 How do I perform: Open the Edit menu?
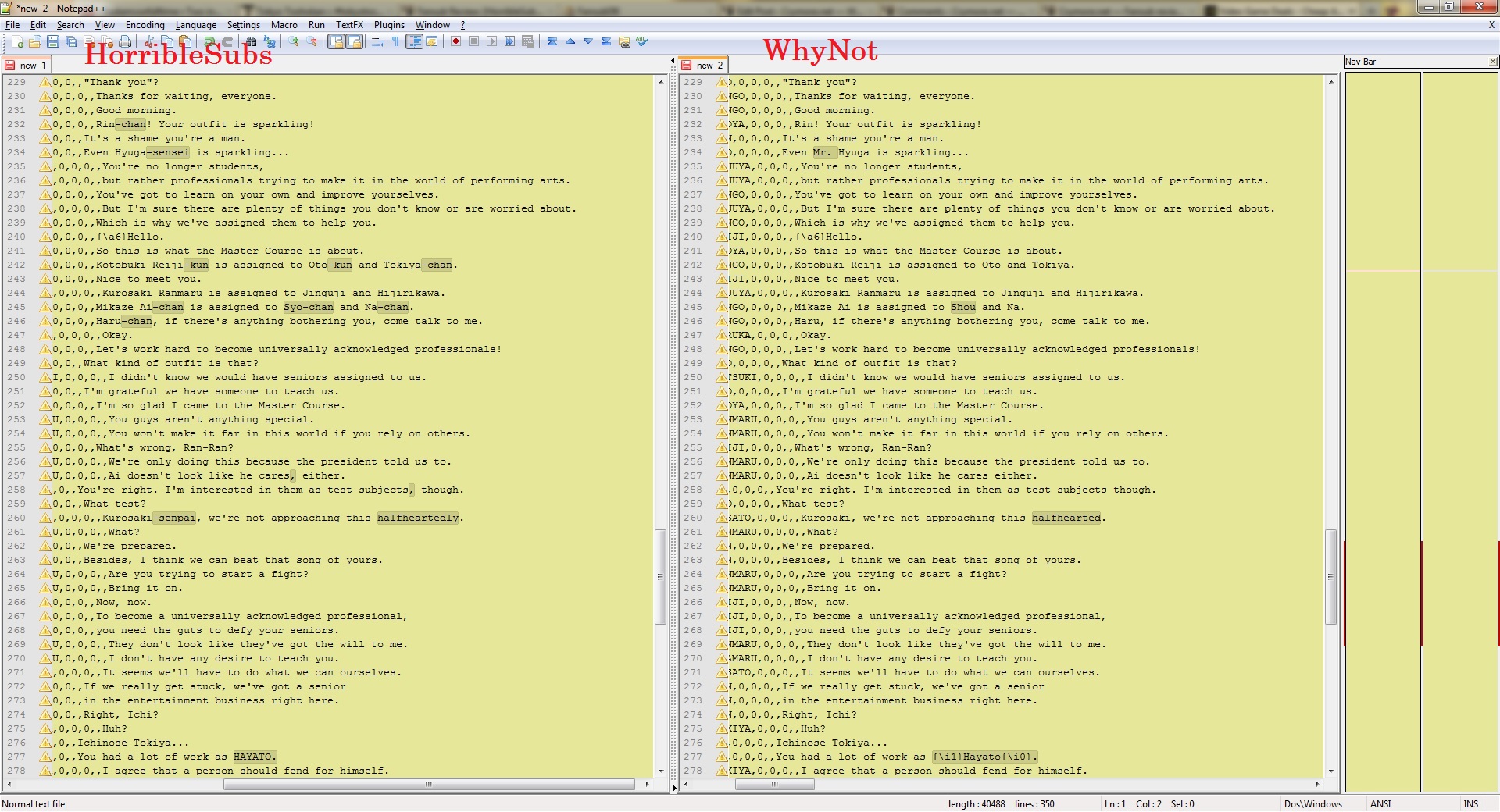pos(38,25)
